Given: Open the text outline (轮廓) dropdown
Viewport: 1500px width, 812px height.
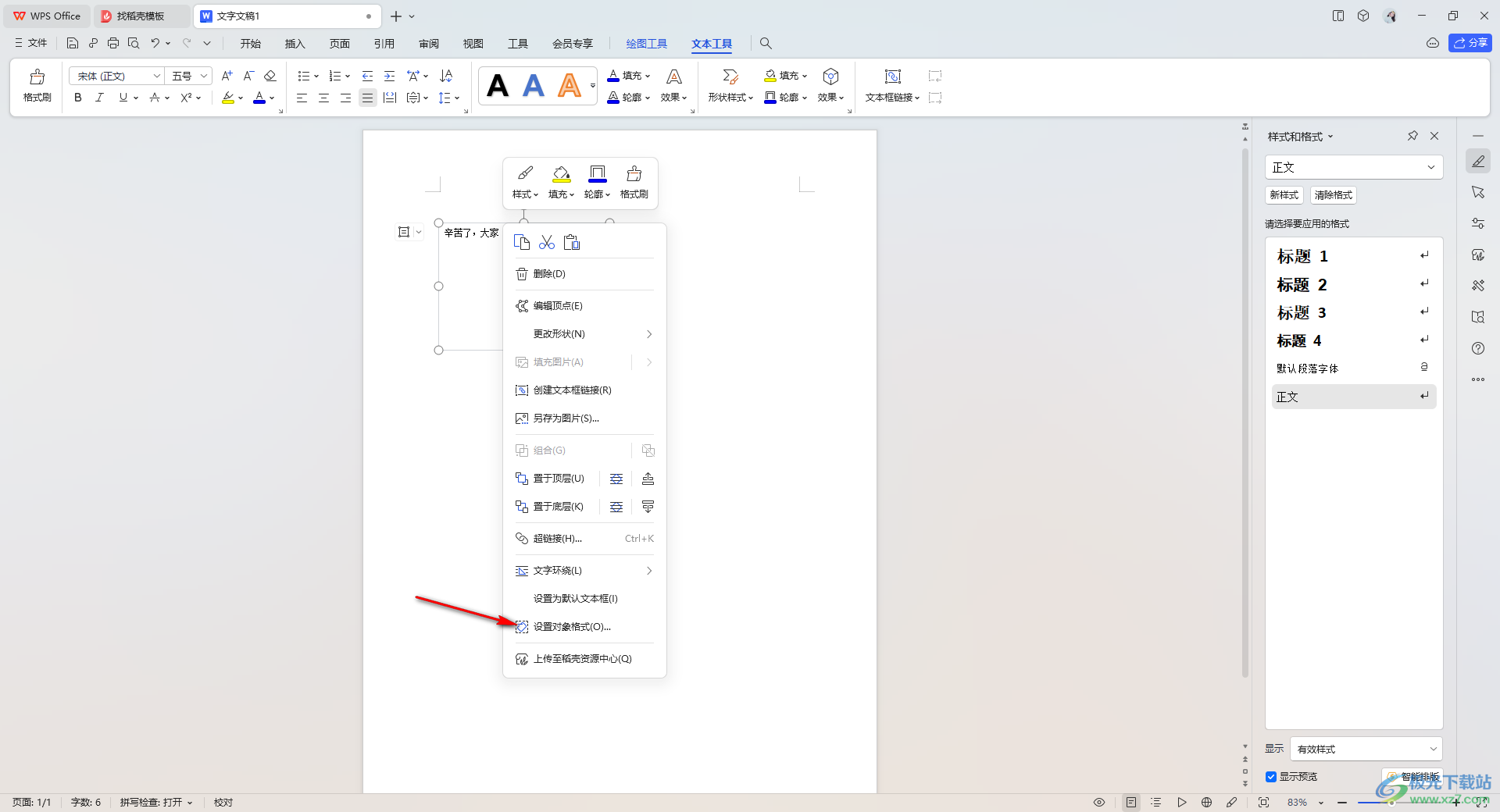Looking at the screenshot, I should [629, 98].
